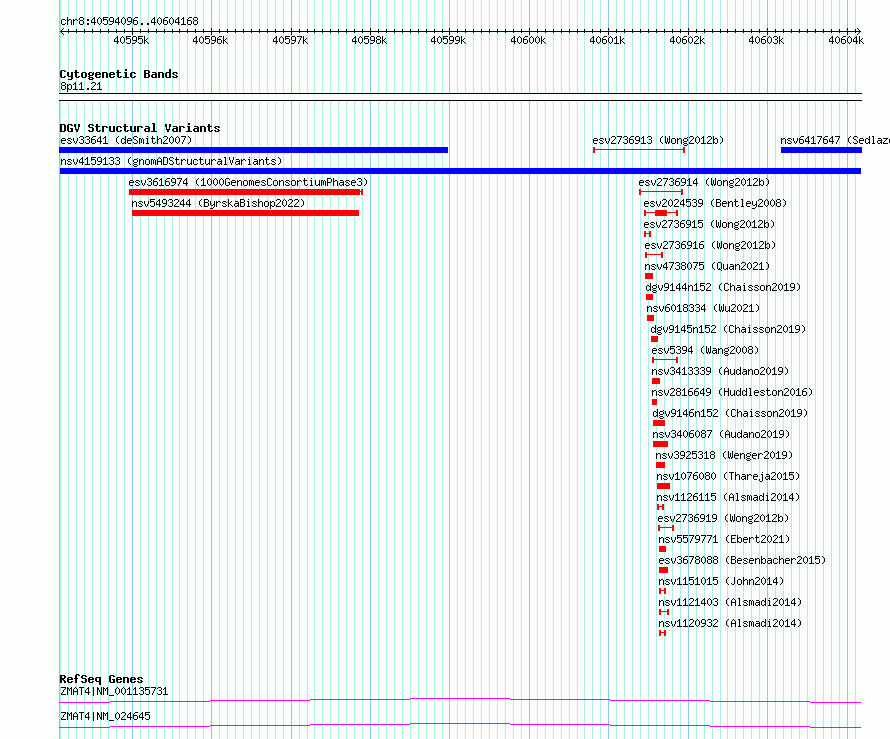Click the DGV Structural Variants track title

pyautogui.click(x=140, y=128)
